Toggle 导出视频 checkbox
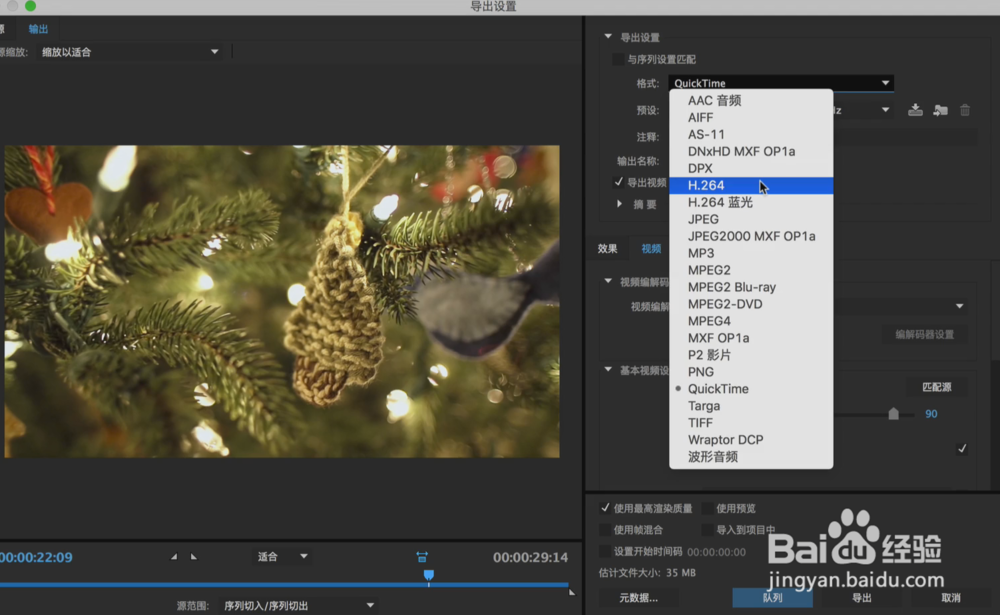Image resolution: width=1000 pixels, height=615 pixels. point(618,182)
